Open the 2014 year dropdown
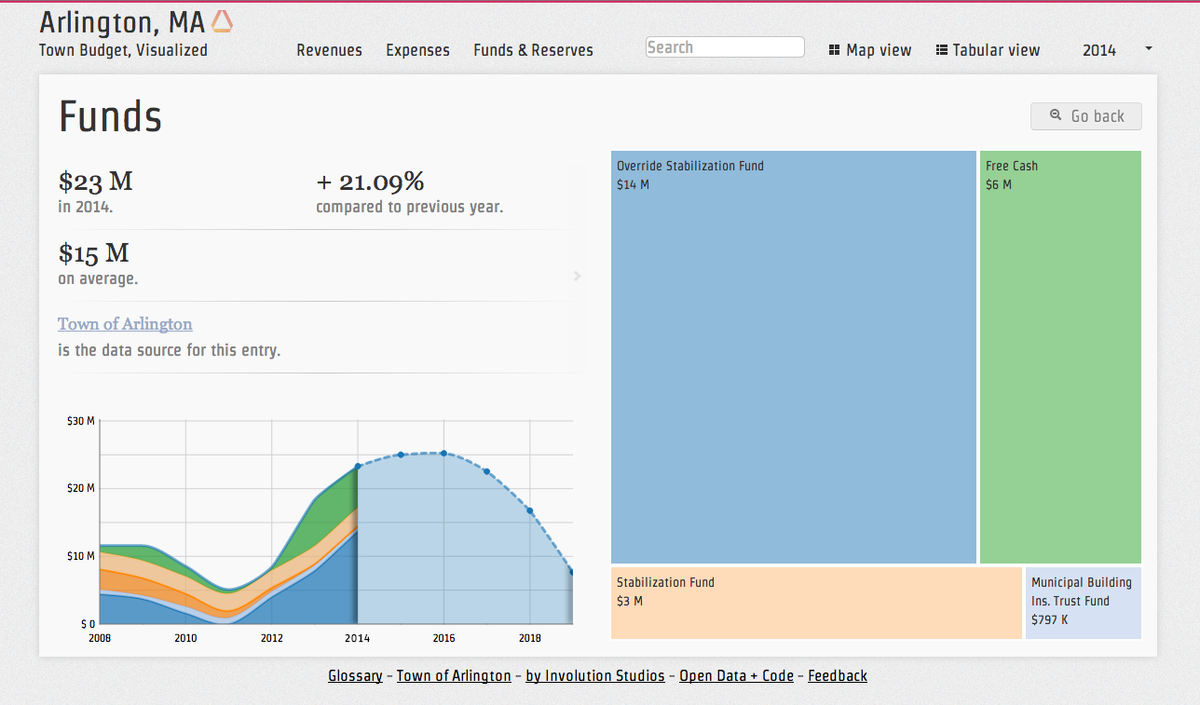The image size is (1200, 705). point(1117,50)
